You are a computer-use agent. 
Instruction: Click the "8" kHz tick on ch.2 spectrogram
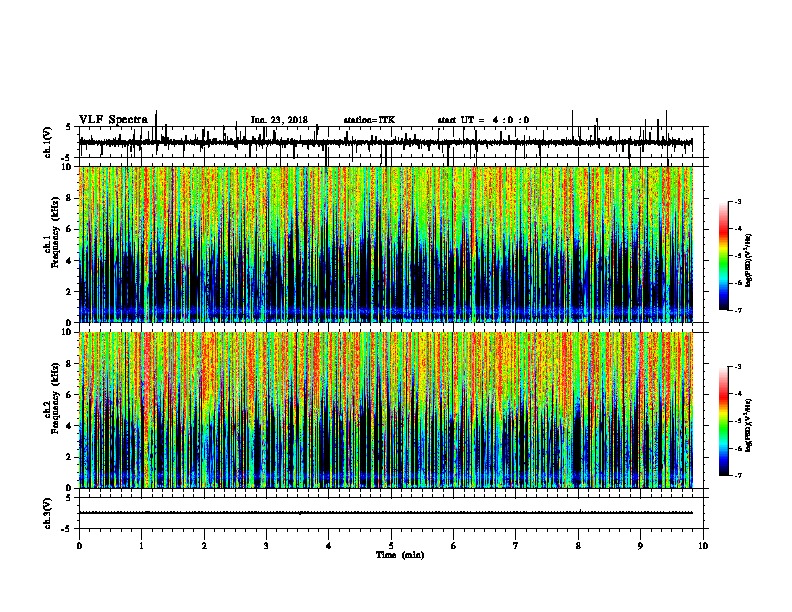tap(69, 364)
